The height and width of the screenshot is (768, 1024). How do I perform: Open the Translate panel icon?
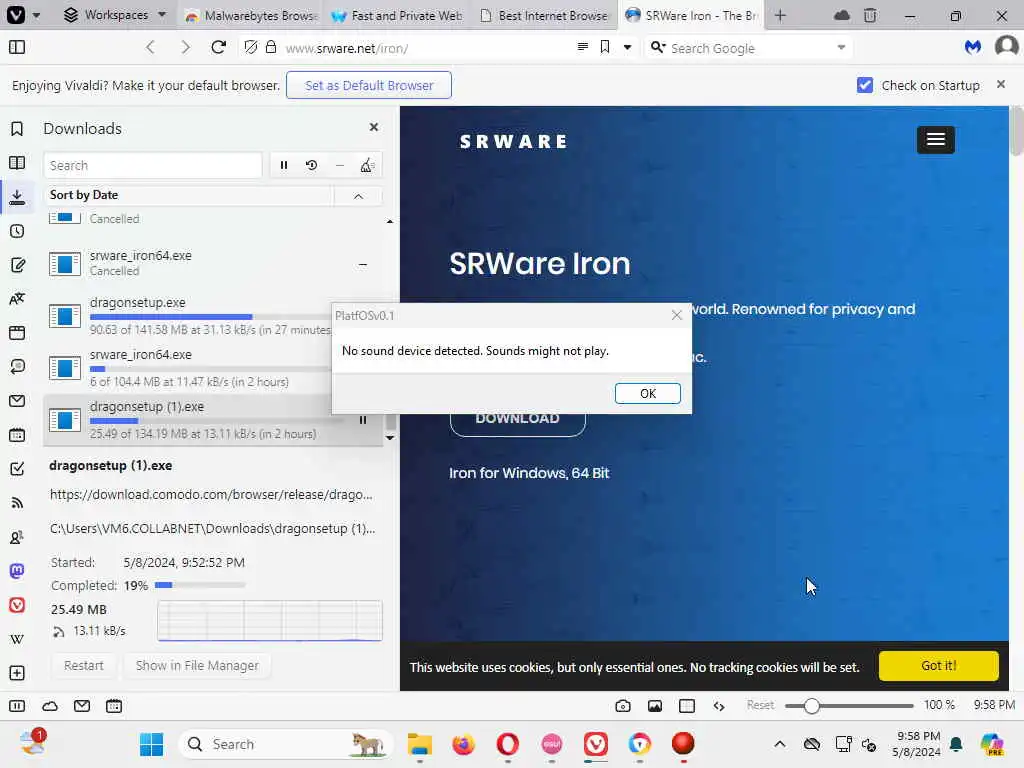17,298
